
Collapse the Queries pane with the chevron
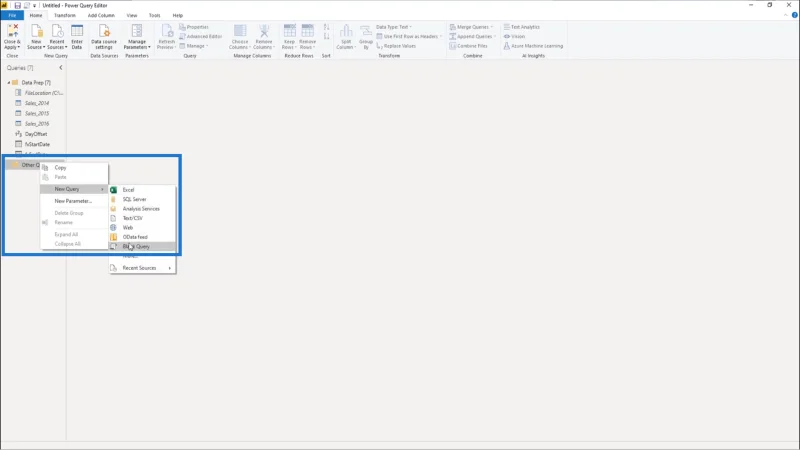coord(61,67)
